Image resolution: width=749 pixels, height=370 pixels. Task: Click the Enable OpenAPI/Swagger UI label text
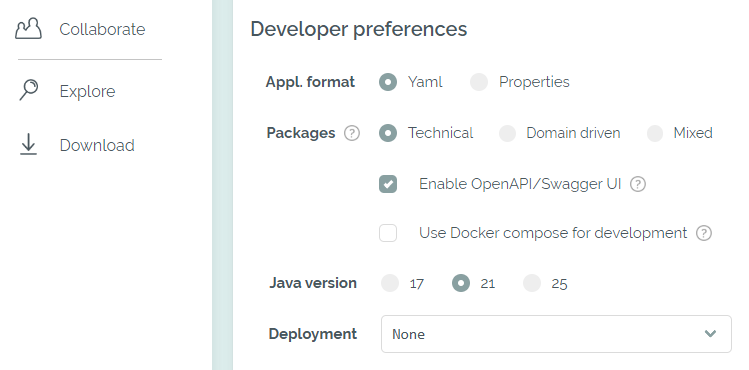[x=520, y=184]
